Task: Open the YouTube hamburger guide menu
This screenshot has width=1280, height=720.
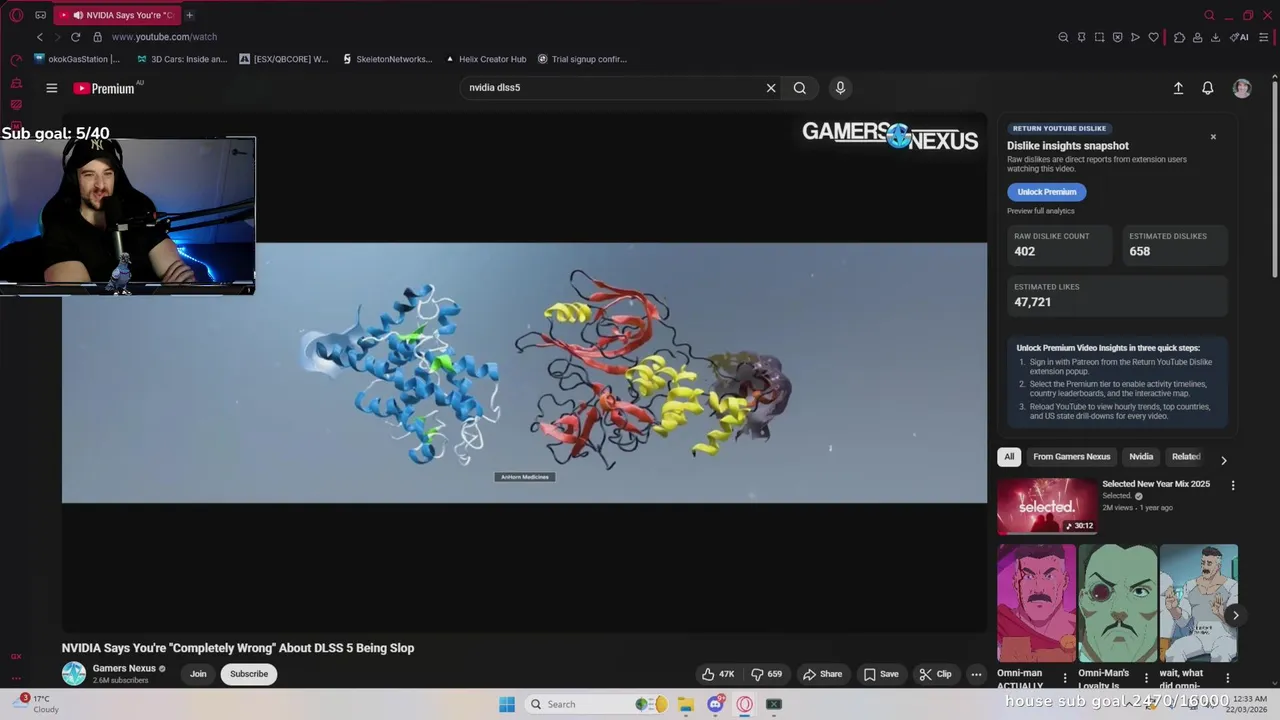Action: pyautogui.click(x=51, y=88)
